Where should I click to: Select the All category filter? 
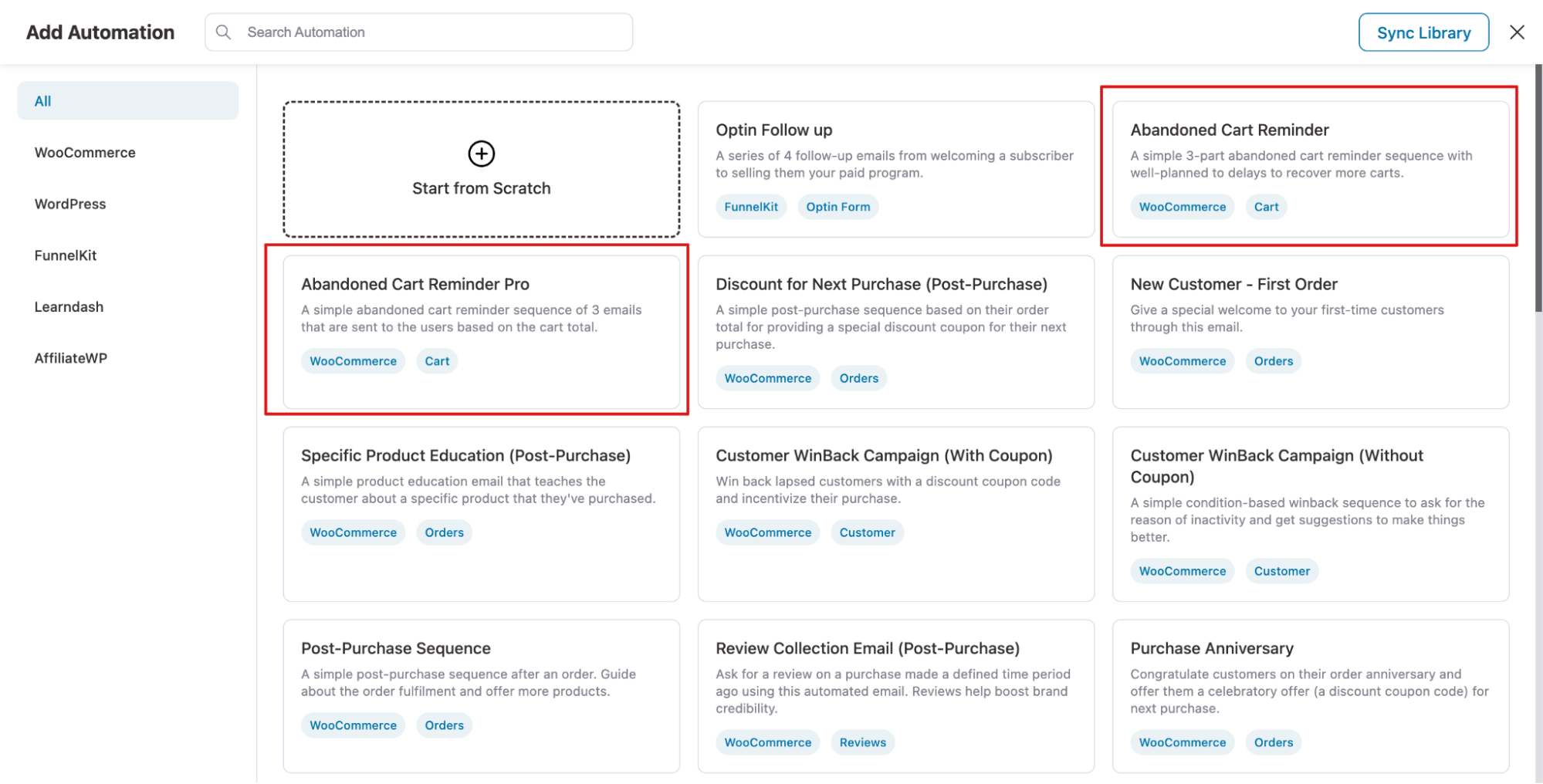point(42,100)
